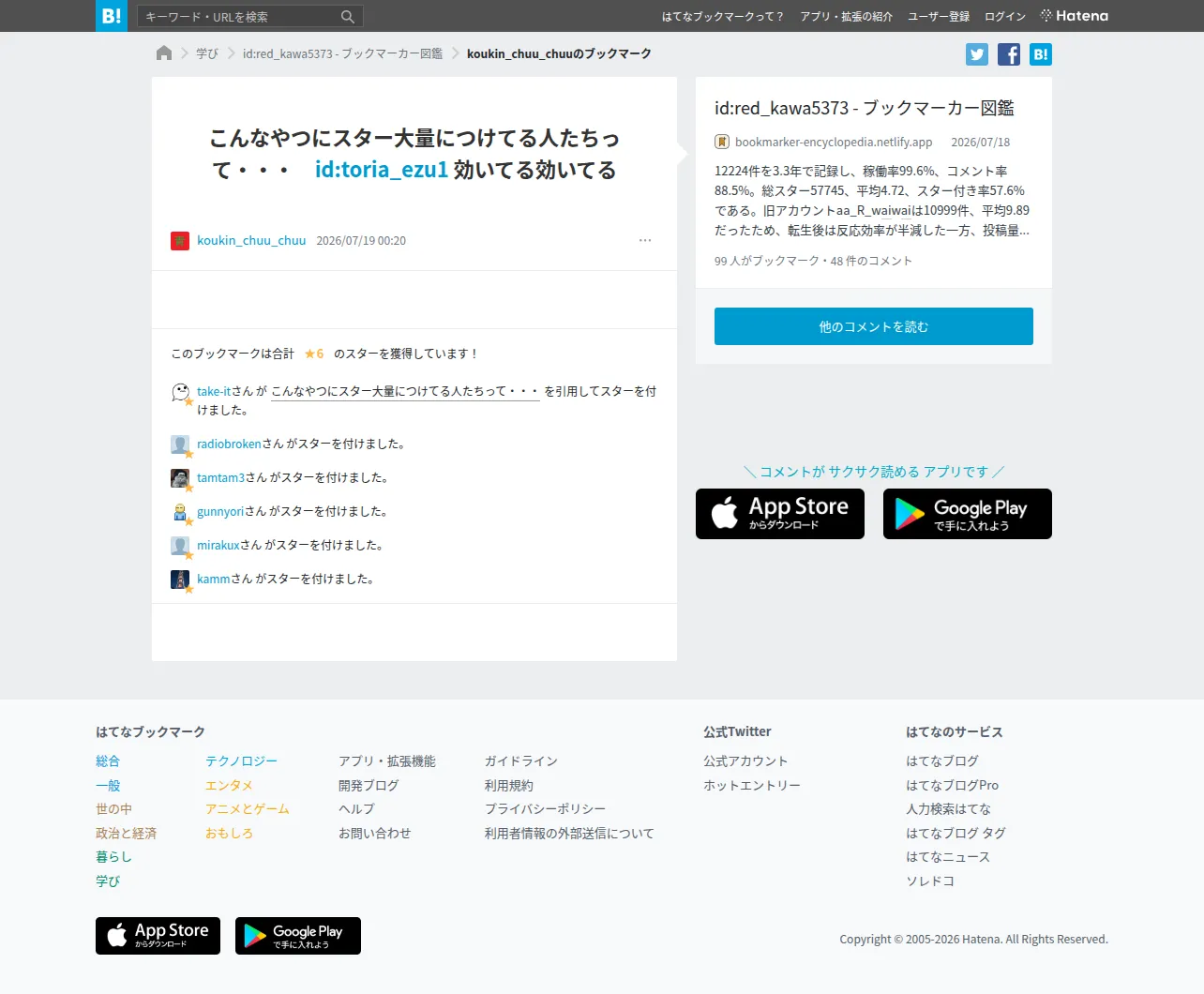Open the ヘルプ footer link

click(356, 809)
